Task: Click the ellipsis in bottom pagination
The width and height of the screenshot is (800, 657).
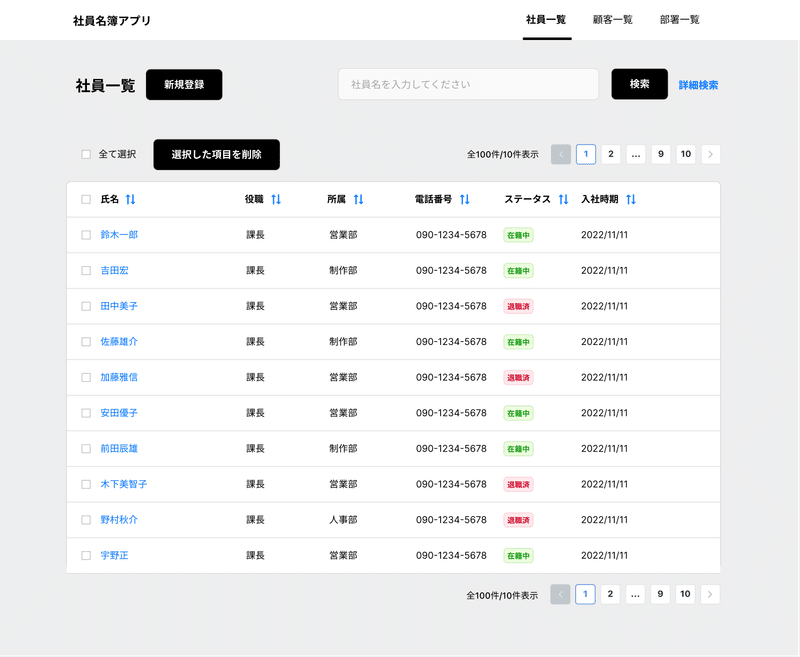Action: pos(635,594)
